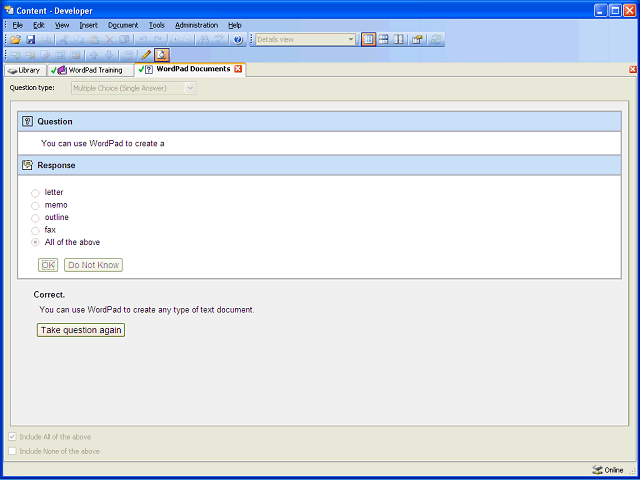Image resolution: width=640 pixels, height=480 pixels.
Task: Delete using the red X toolbar icon
Action: 109,40
